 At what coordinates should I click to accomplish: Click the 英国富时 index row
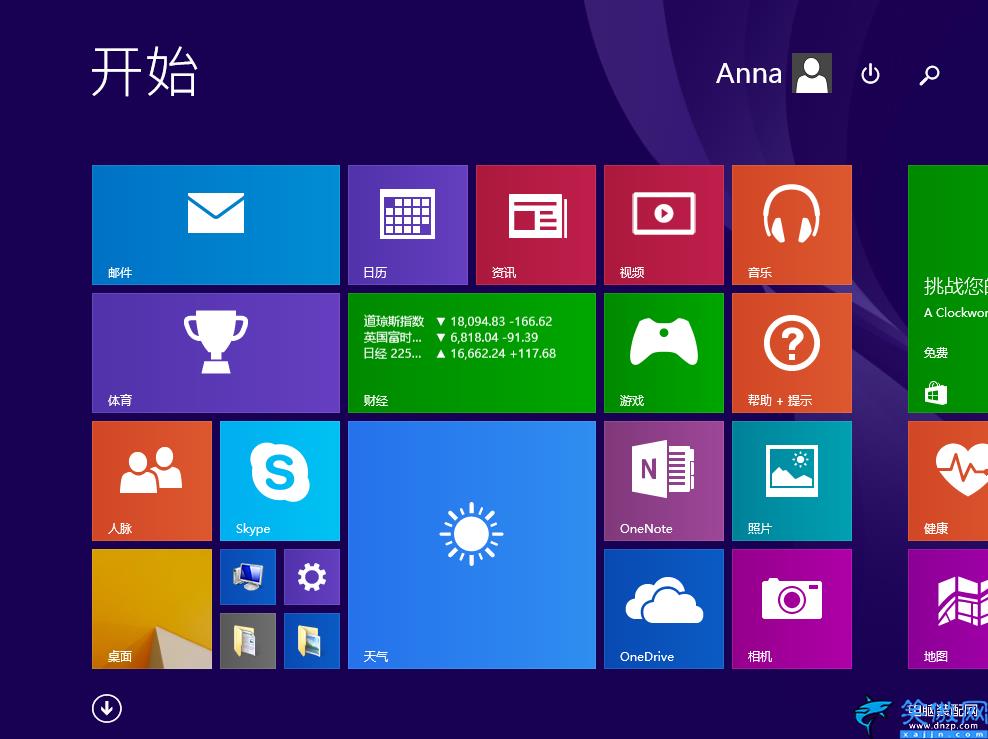pos(451,338)
